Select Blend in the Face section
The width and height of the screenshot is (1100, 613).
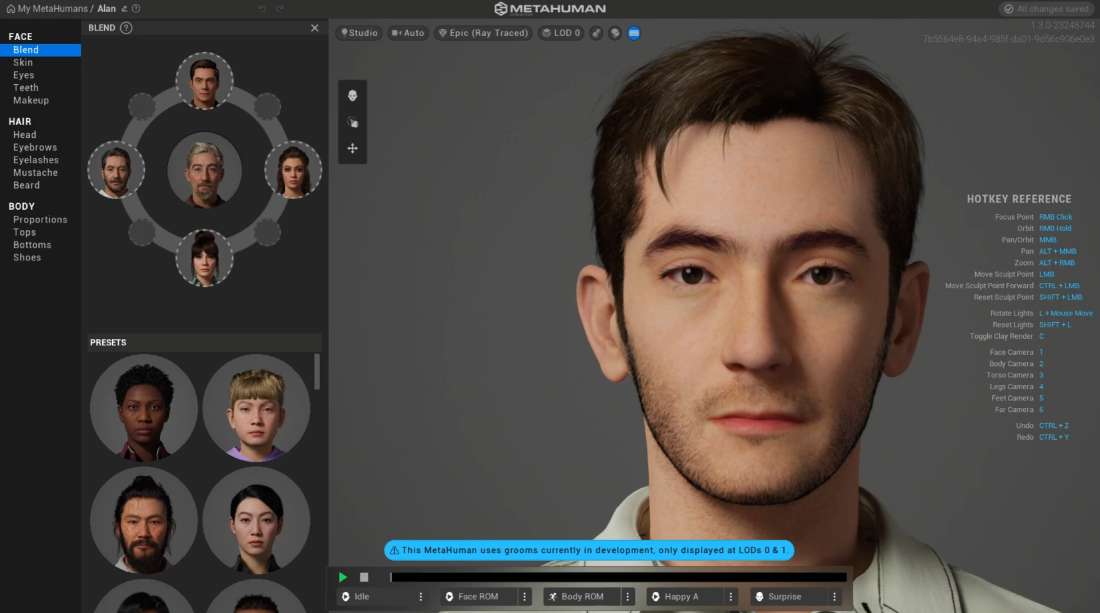[x=41, y=50]
